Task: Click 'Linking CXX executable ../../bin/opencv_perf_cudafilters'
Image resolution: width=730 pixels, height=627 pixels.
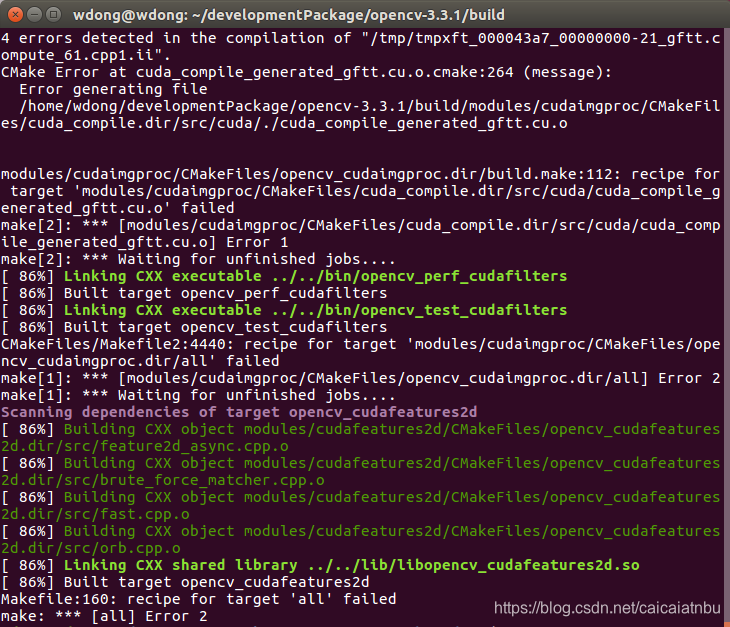Action: coord(315,276)
